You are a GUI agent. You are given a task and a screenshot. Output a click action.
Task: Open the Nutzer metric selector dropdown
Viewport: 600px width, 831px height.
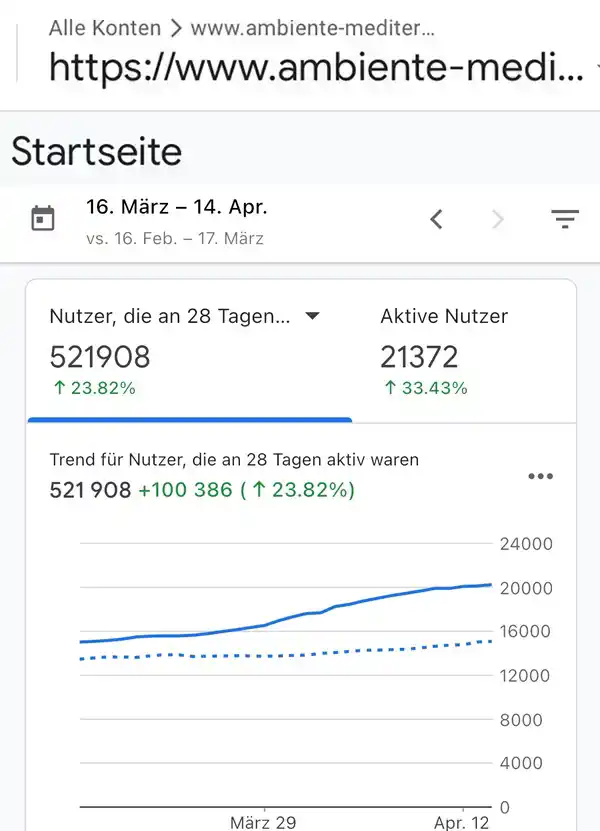coord(313,316)
